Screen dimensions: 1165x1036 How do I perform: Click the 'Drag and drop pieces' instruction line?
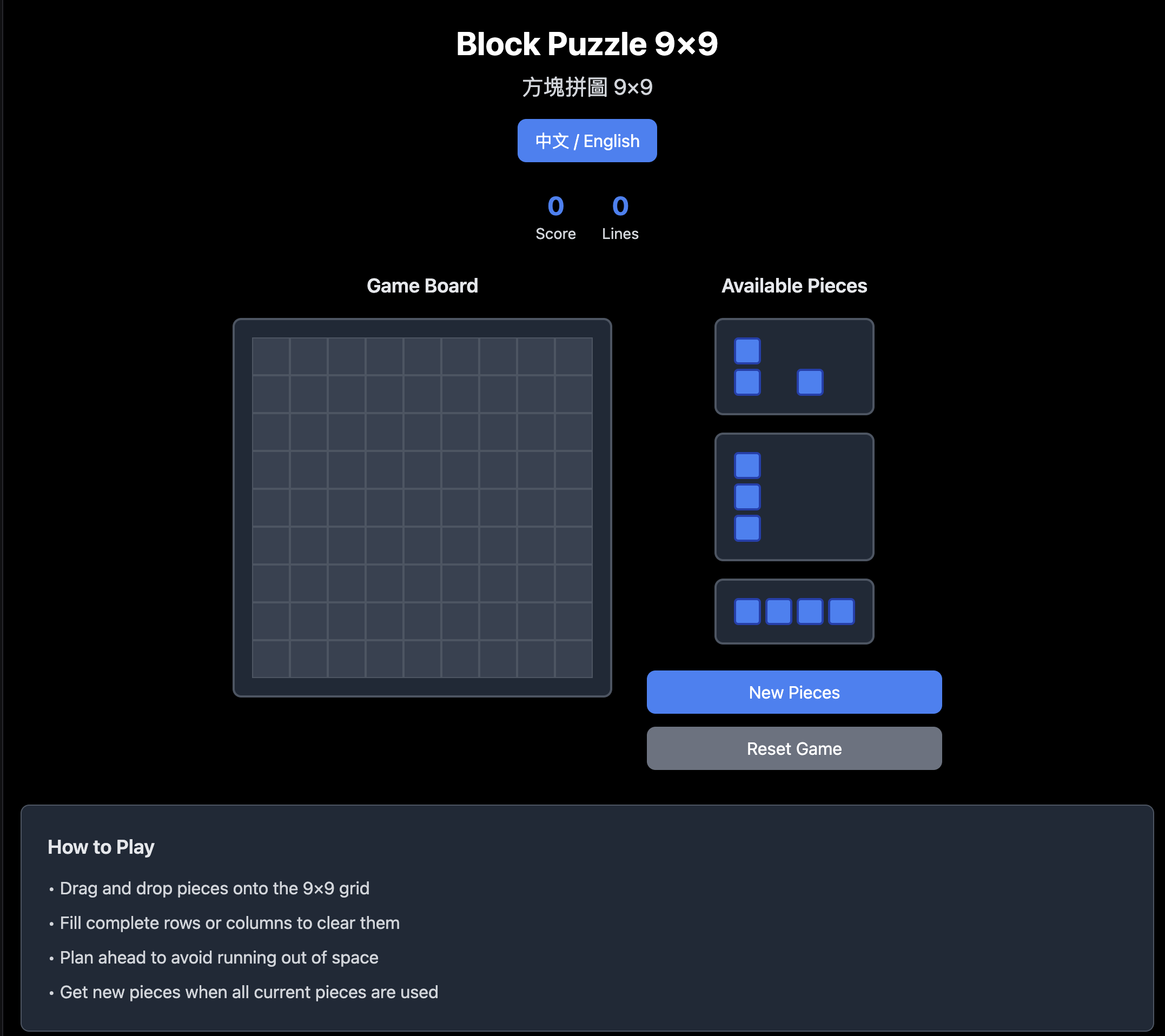coord(214,888)
